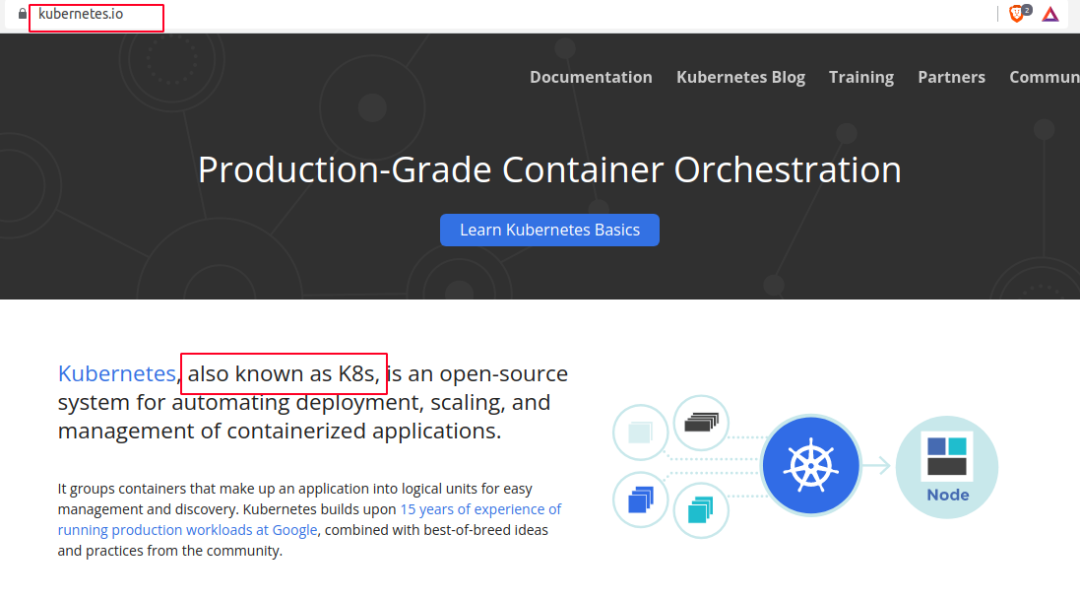The image size is (1080, 599).
Task: Click the padlock icon in address bar
Action: pyautogui.click(x=22, y=14)
